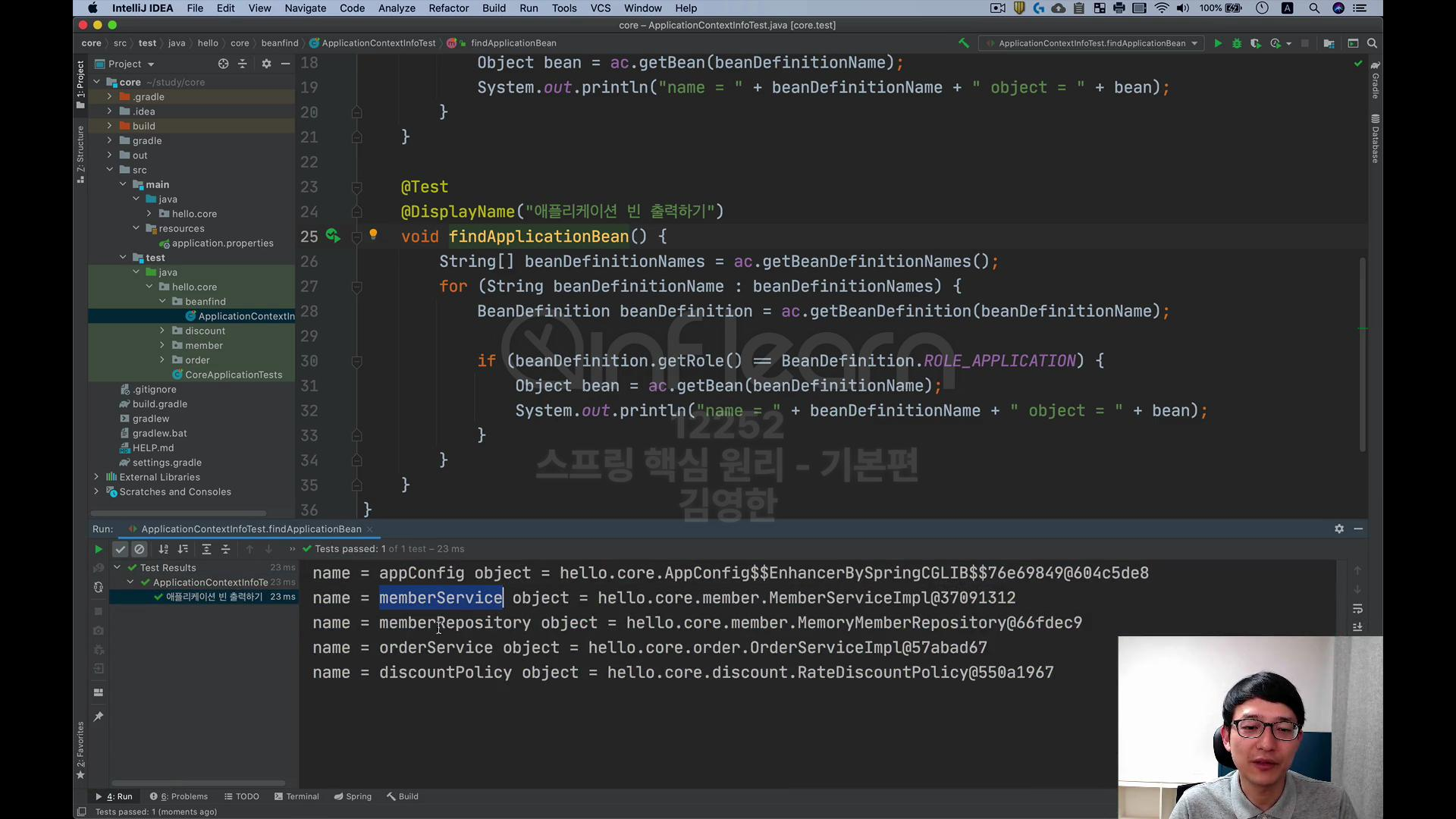Open the Navigate menu
Viewport: 1456px width, 819px height.
pos(306,8)
